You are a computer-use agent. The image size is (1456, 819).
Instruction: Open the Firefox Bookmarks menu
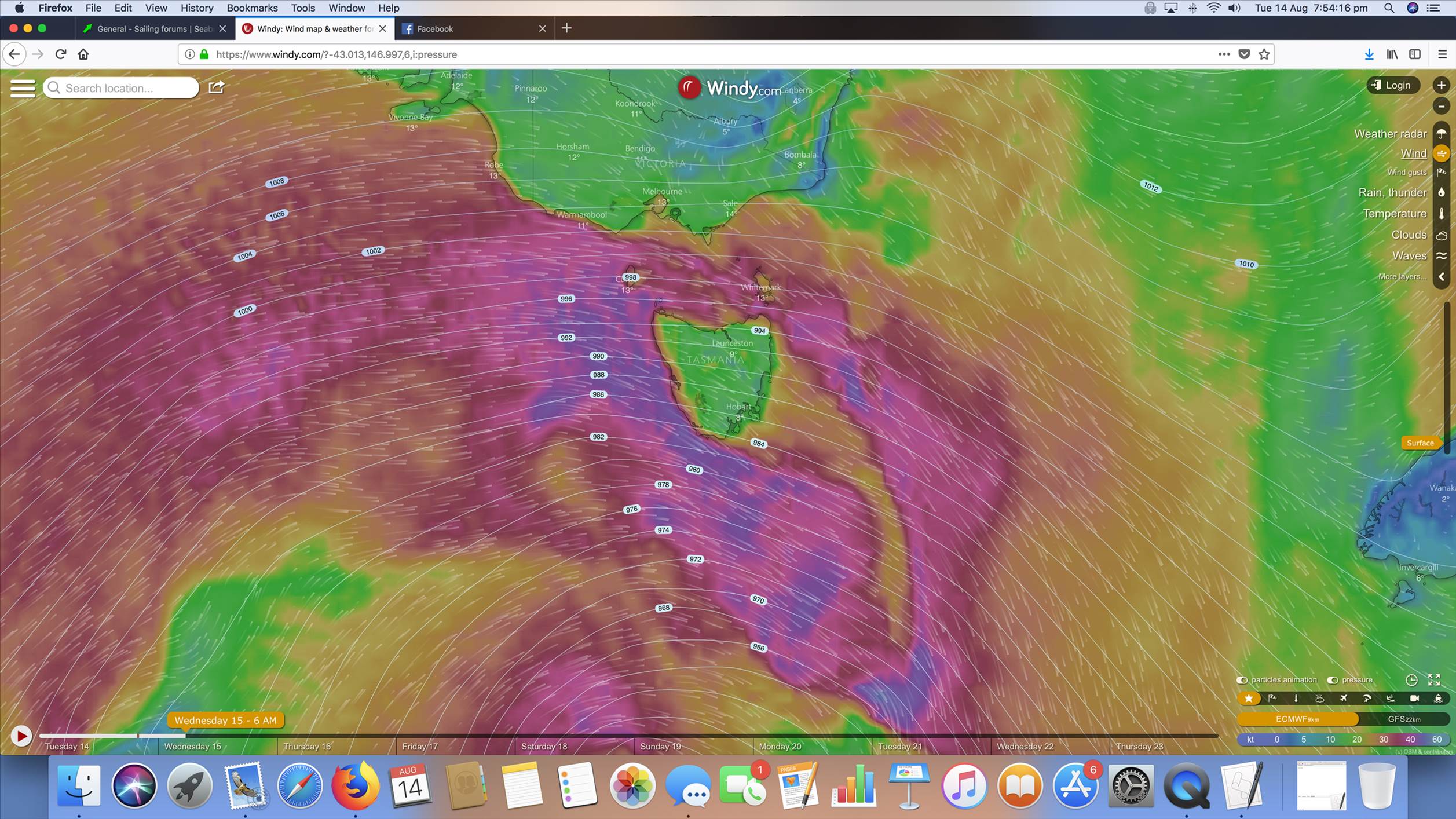click(x=252, y=8)
